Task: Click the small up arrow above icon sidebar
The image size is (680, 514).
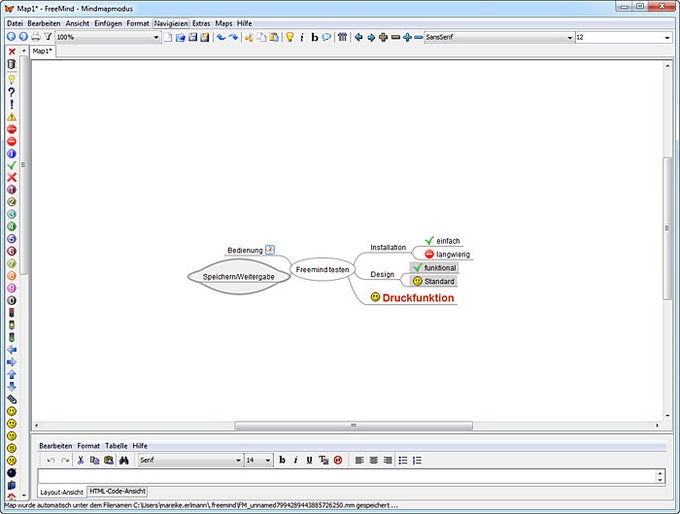Action: [x=24, y=51]
